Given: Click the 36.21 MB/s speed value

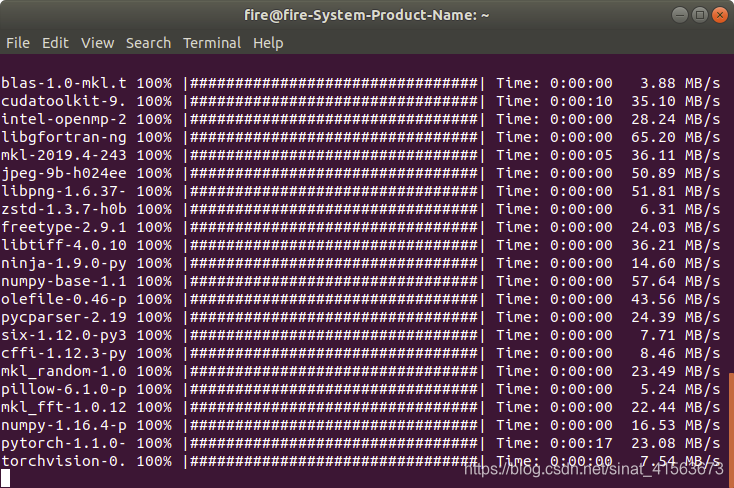Looking at the screenshot, I should (675, 245).
